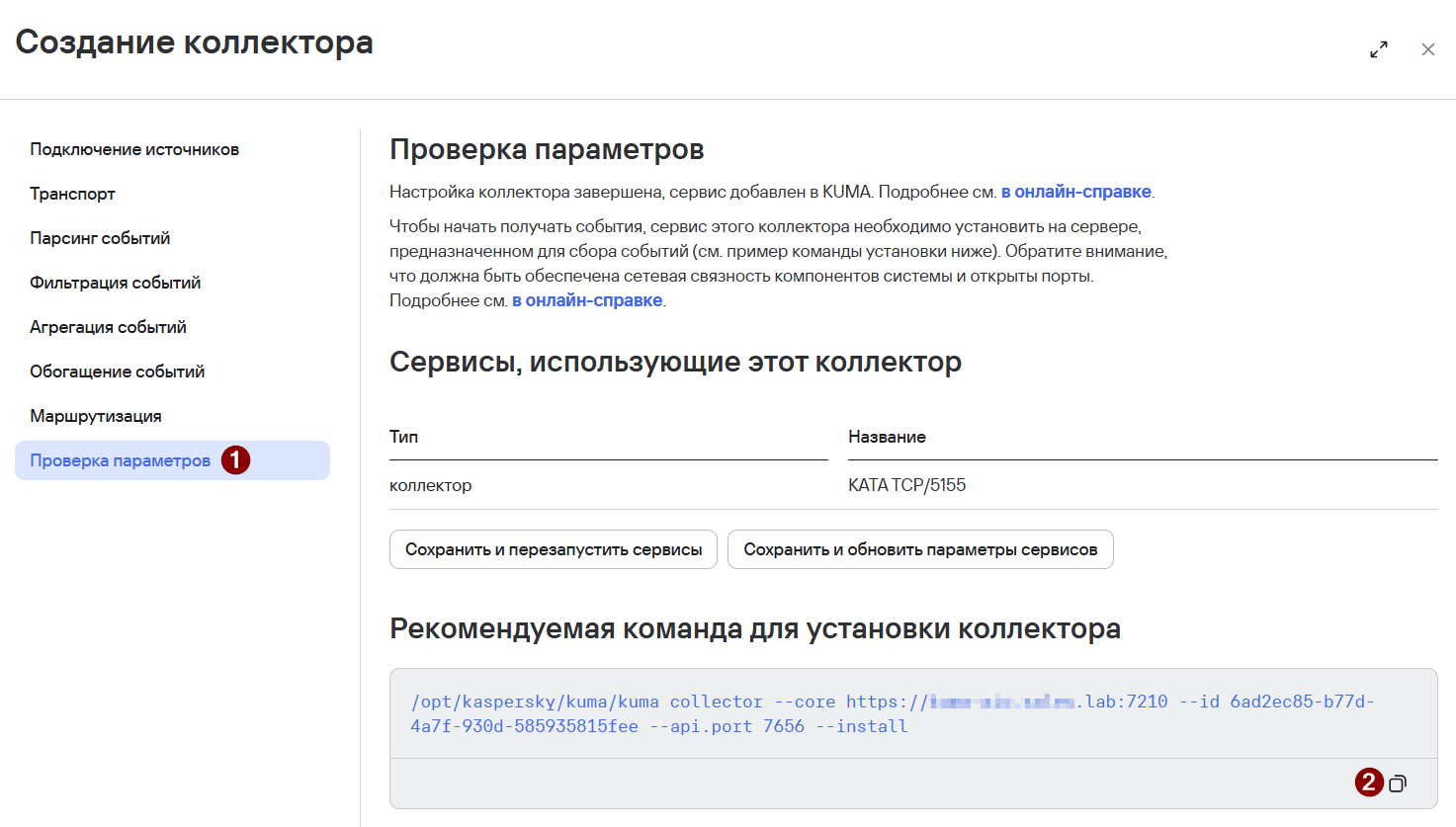
Task: Open the Подключение источников step
Action: click(134, 149)
